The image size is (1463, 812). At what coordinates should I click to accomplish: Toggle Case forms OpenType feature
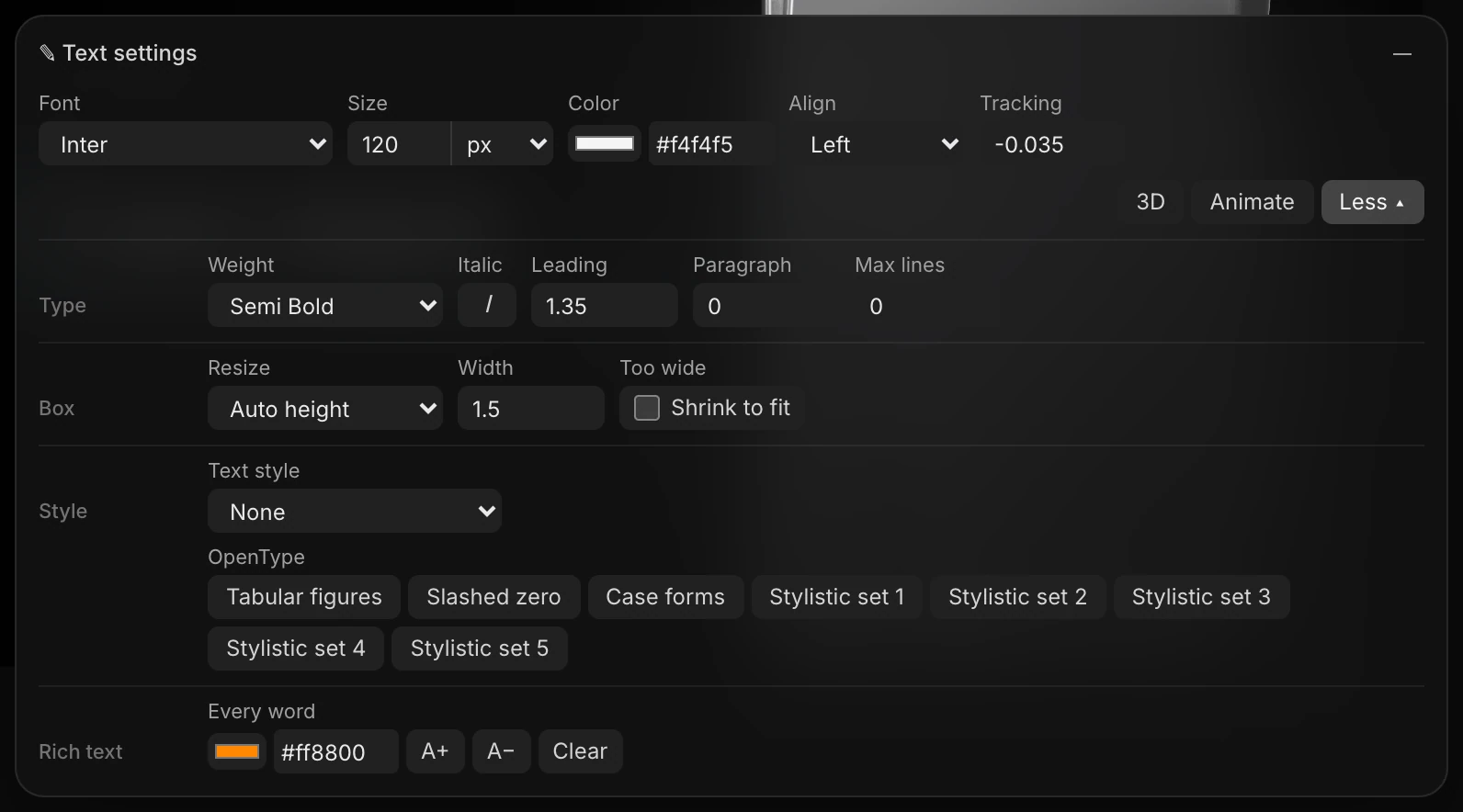click(665, 597)
